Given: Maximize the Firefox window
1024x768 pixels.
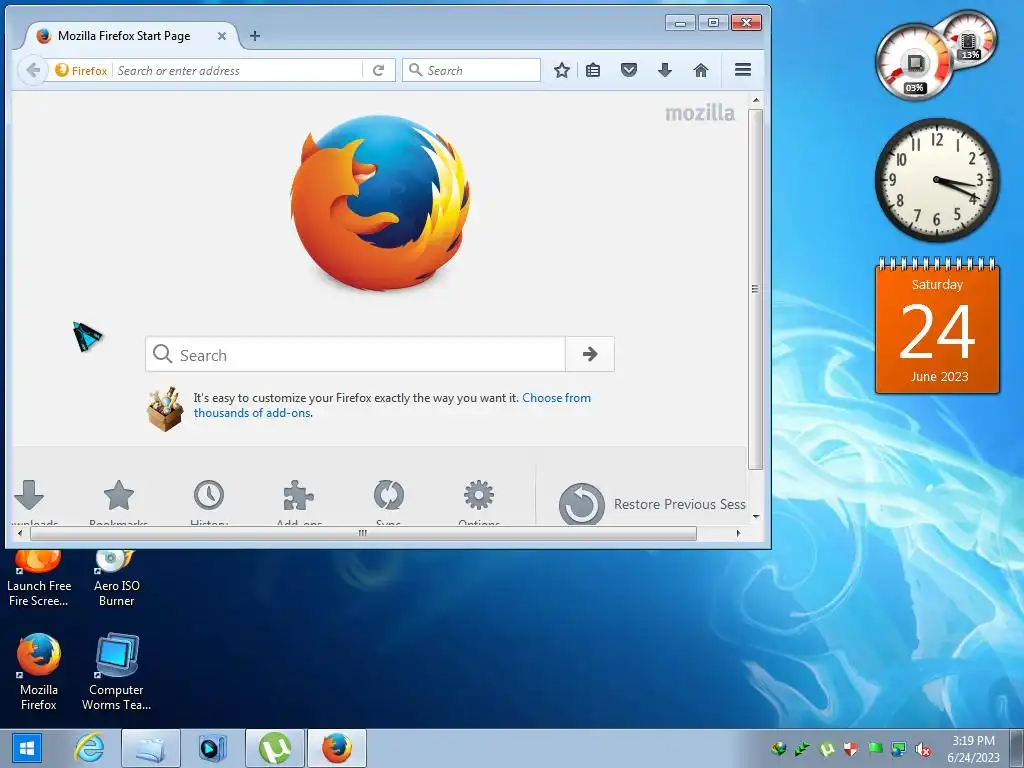Looking at the screenshot, I should [x=713, y=23].
